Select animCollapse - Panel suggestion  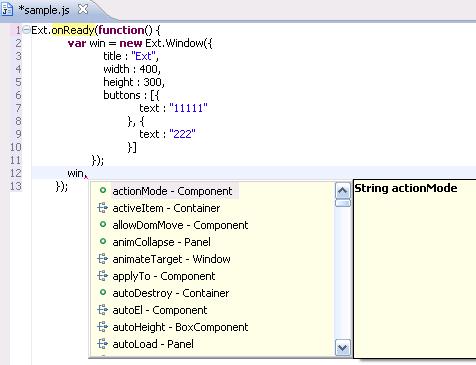click(161, 242)
